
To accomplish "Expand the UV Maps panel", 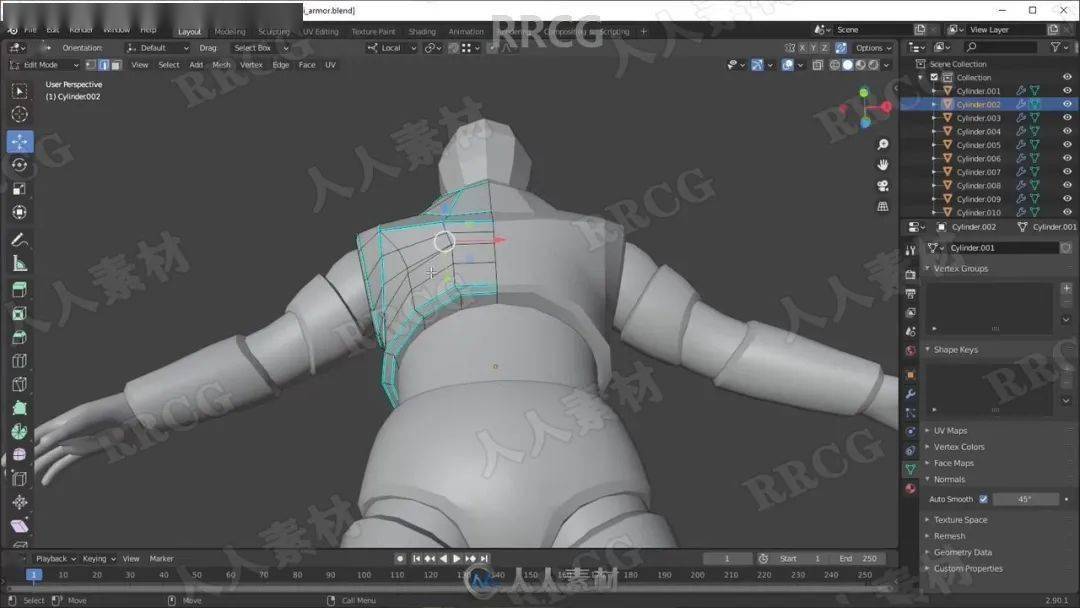I will pyautogui.click(x=950, y=430).
